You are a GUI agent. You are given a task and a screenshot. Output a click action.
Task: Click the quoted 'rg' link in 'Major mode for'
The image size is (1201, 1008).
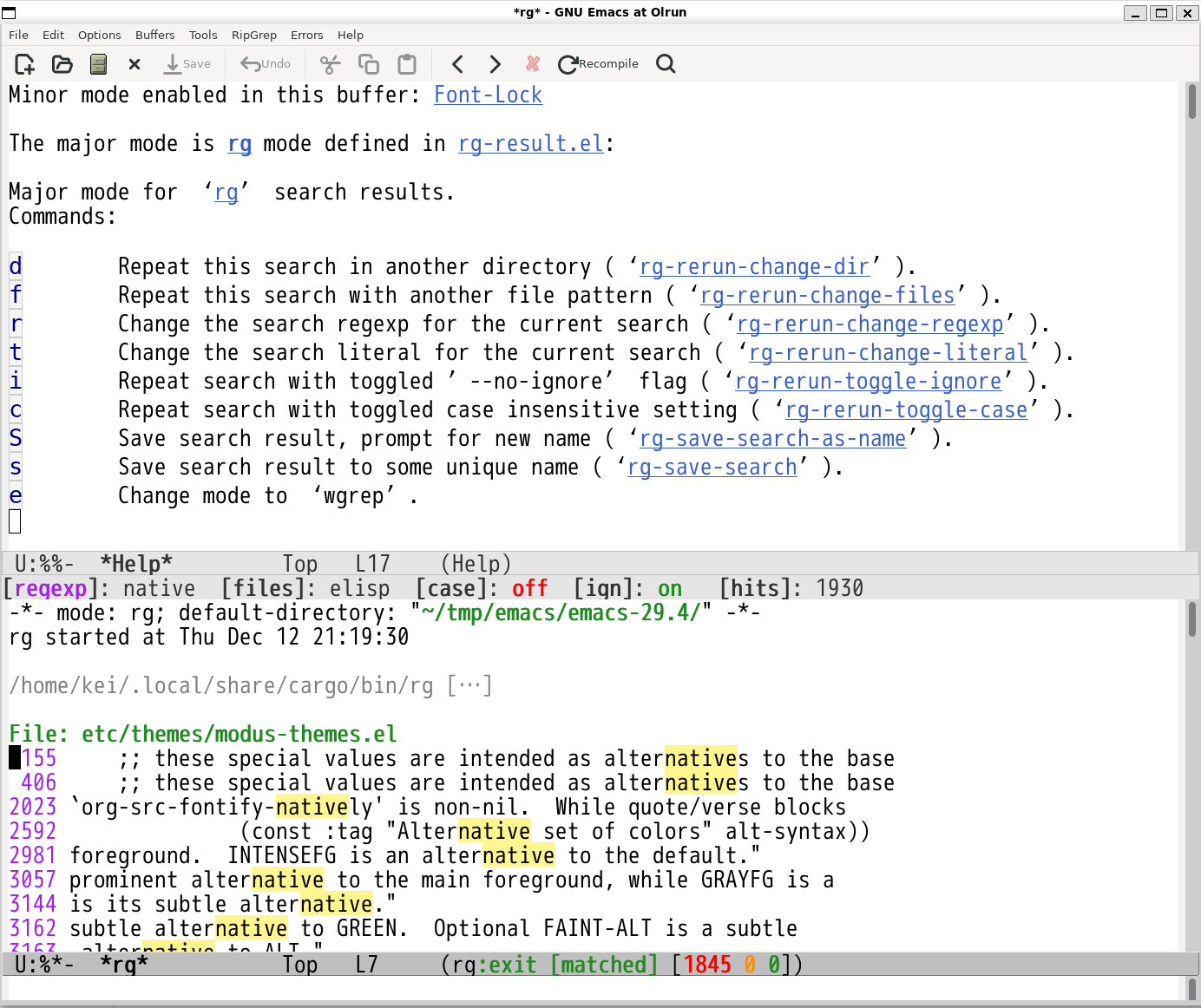226,193
